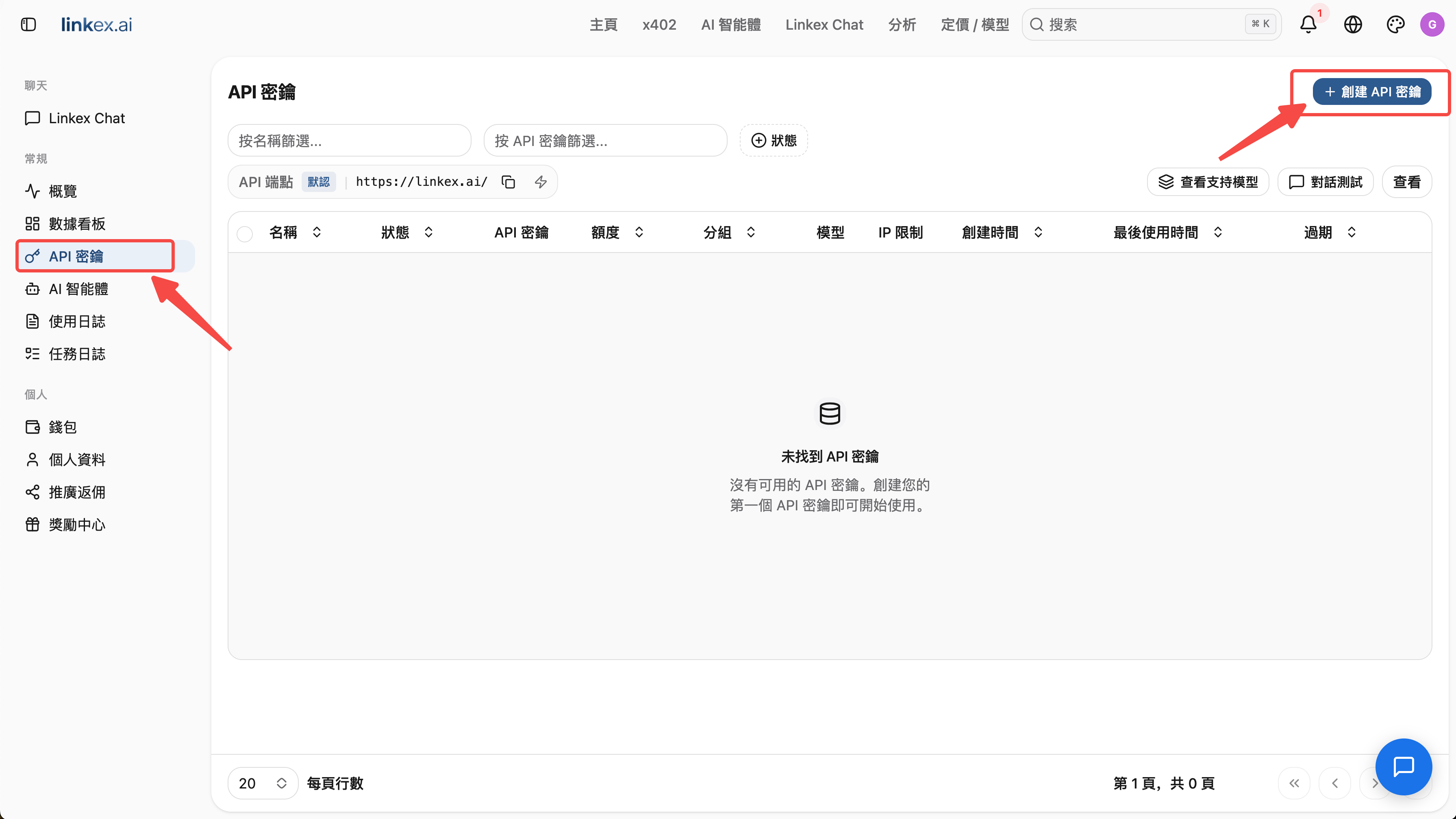Focus the 按 API 密鑰篩選 field
The image size is (1456, 819).
605,140
